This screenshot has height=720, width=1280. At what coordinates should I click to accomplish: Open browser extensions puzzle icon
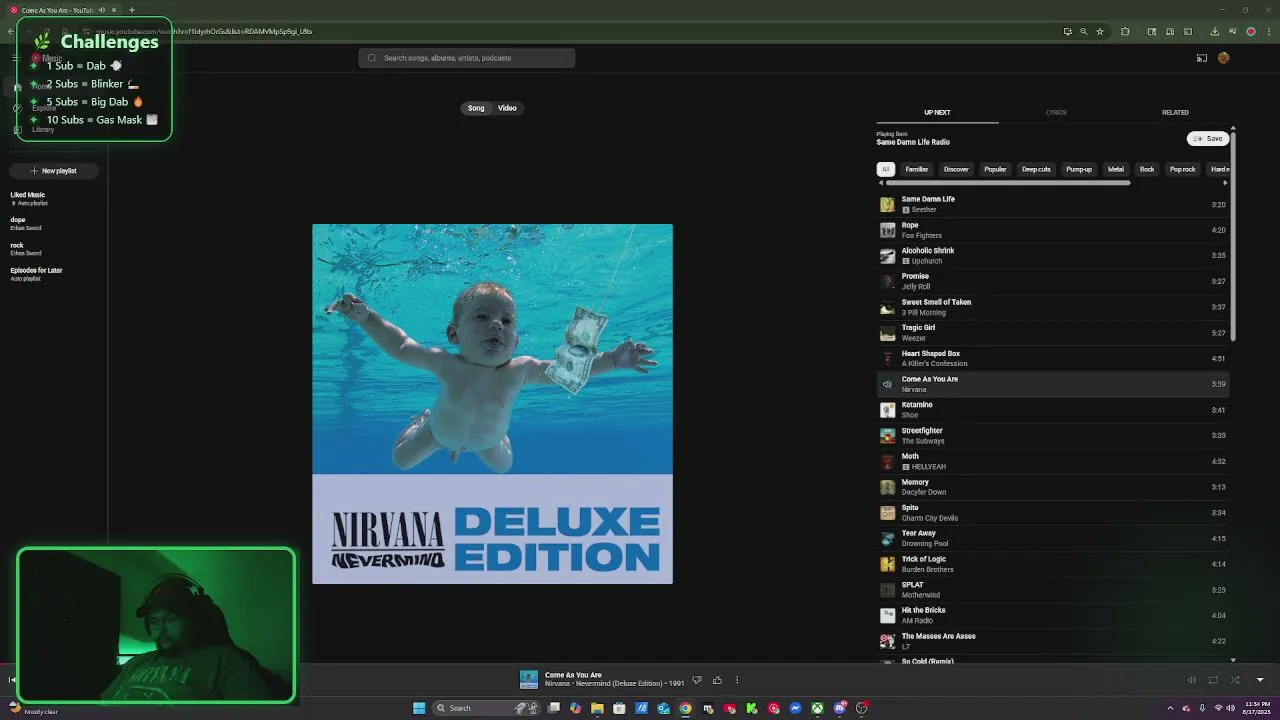pyautogui.click(x=1125, y=31)
